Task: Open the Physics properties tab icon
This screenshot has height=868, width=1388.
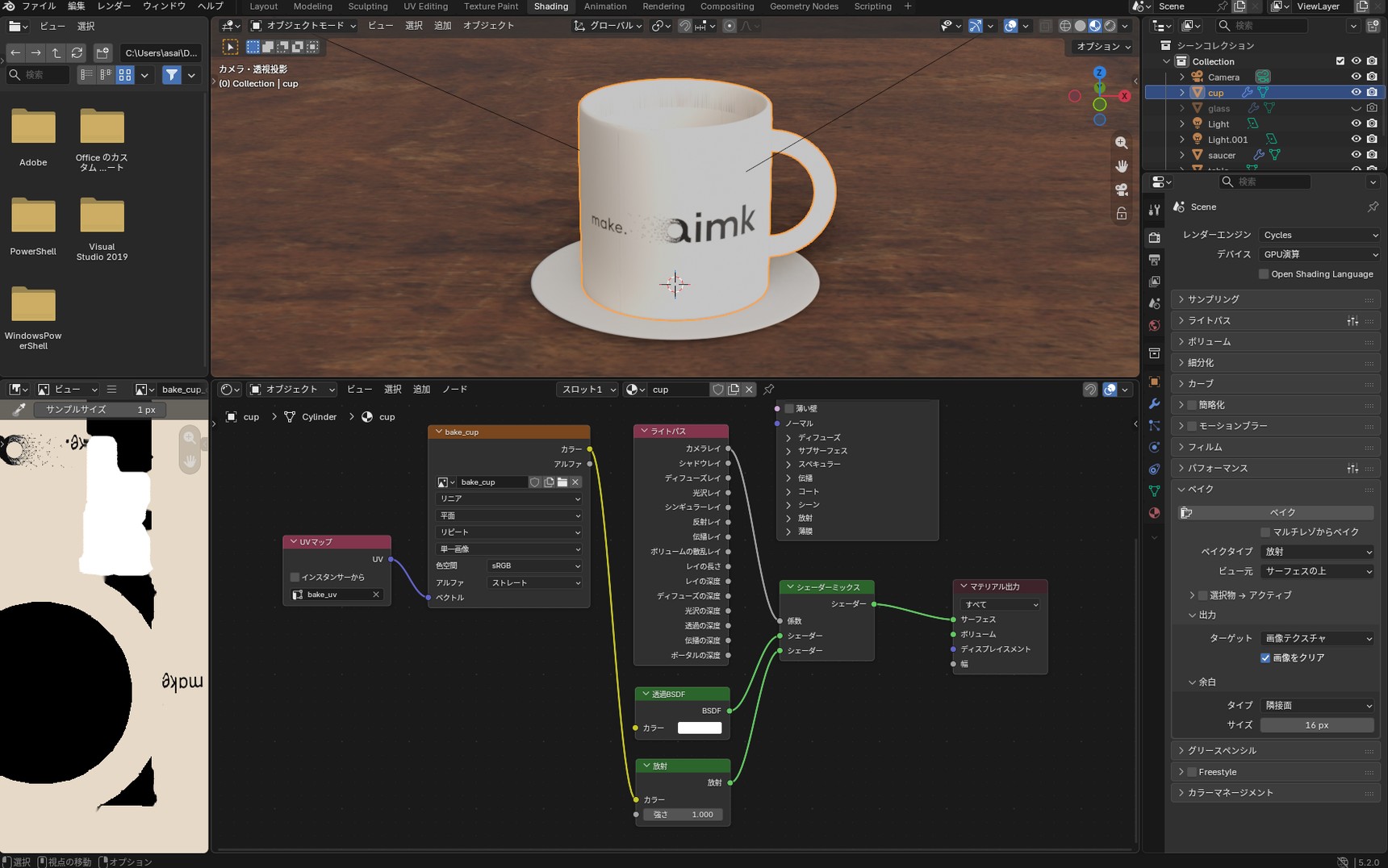Action: coord(1154,447)
